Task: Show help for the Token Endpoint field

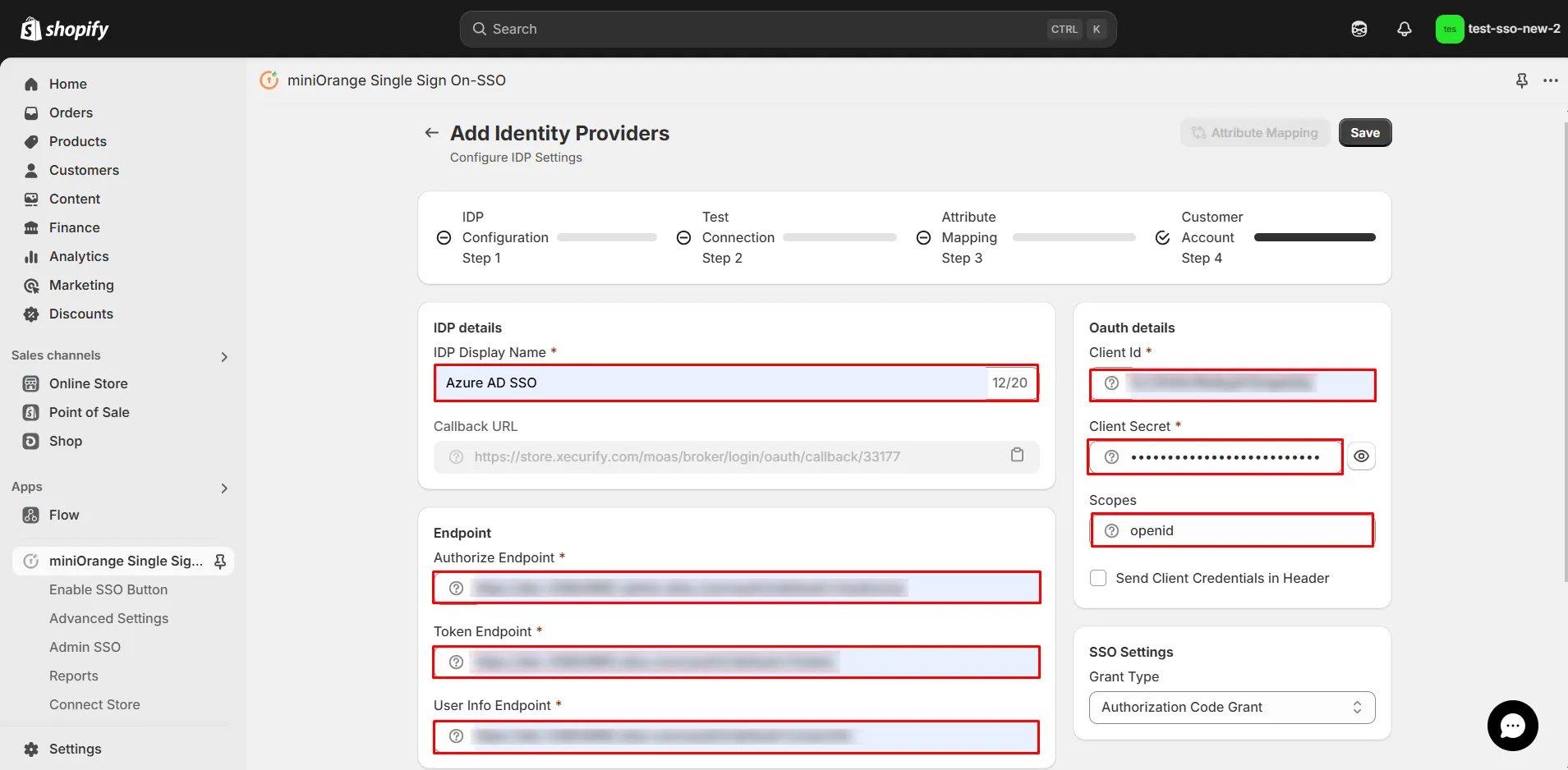Action: pos(456,662)
